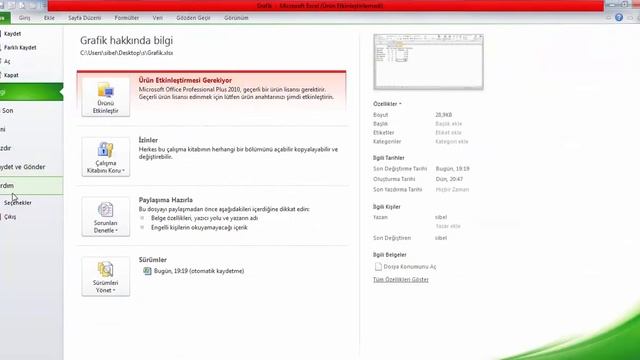Screen dimensions: 640x360
Task: Open Seçenekler from the sidebar
Action: coord(18,203)
